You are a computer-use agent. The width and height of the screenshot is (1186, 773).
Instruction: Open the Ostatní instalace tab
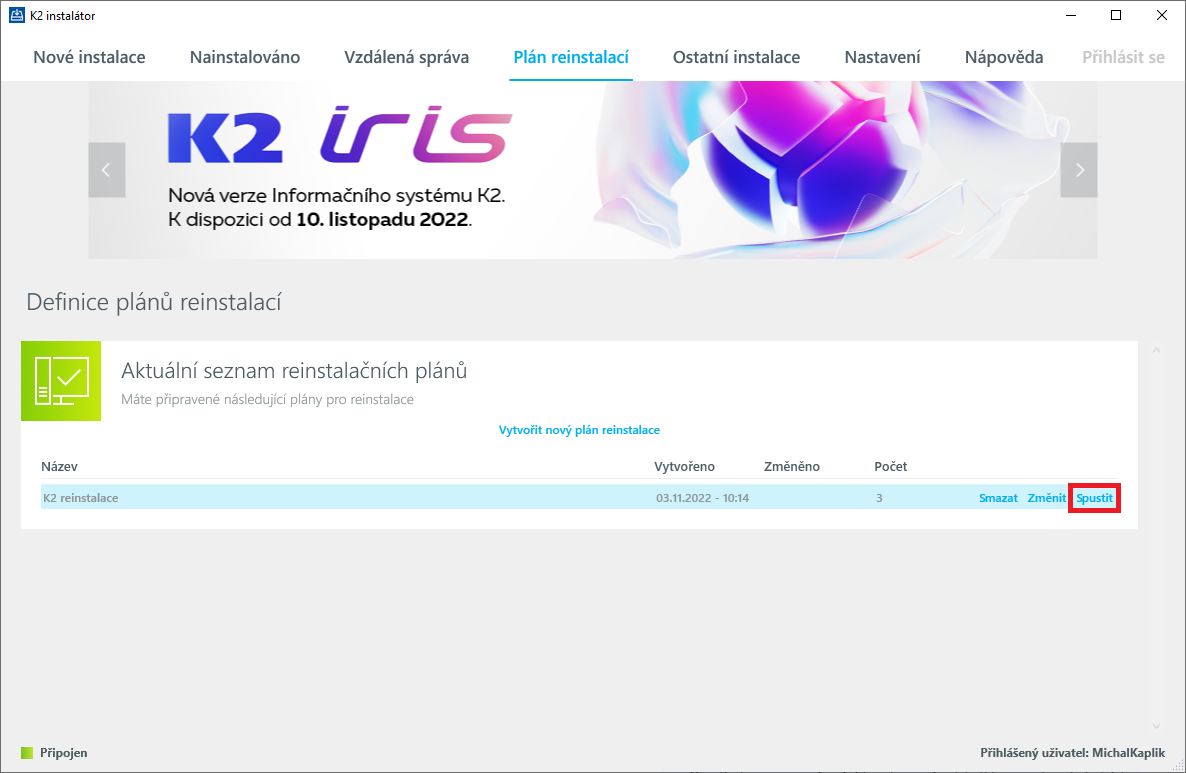pyautogui.click(x=737, y=57)
